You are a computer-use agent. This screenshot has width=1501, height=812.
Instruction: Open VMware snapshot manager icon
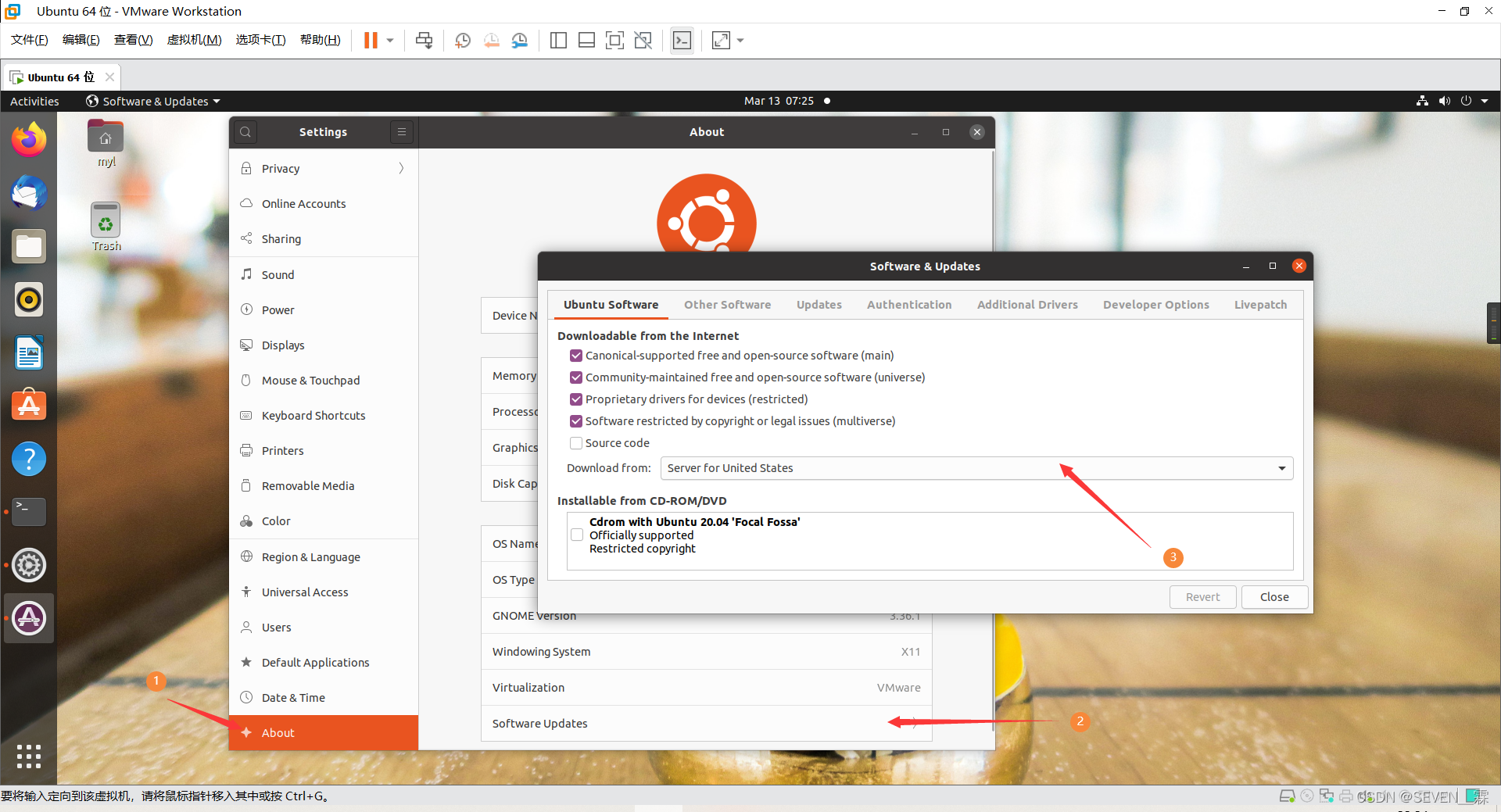point(520,41)
